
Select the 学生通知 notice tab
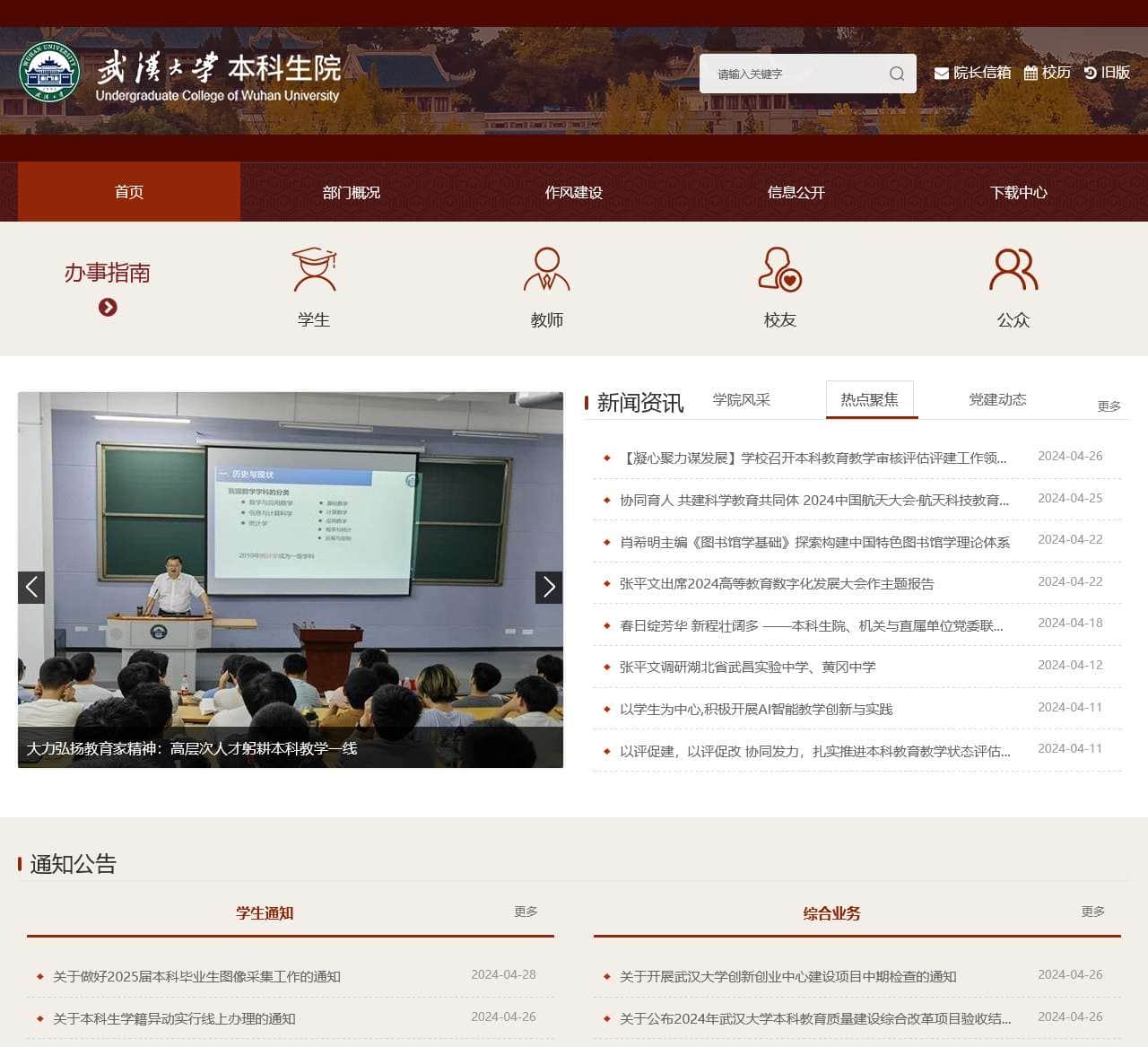click(x=265, y=913)
